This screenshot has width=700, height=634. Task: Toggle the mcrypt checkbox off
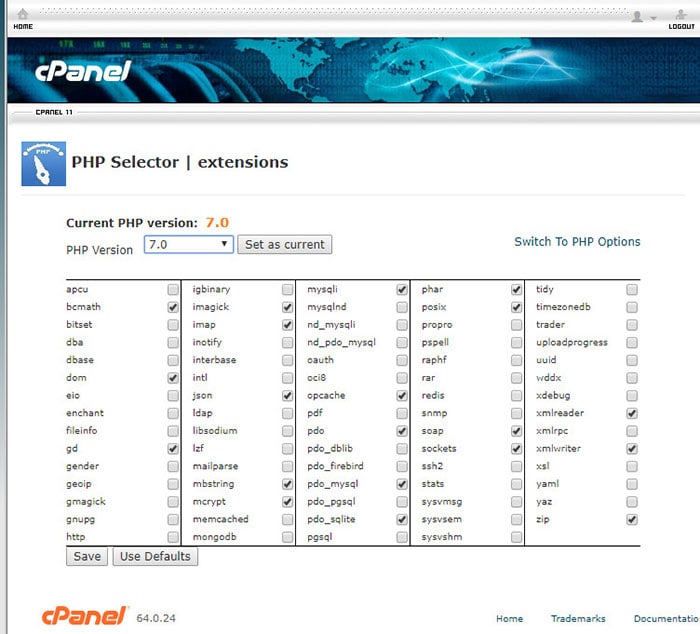(288, 502)
